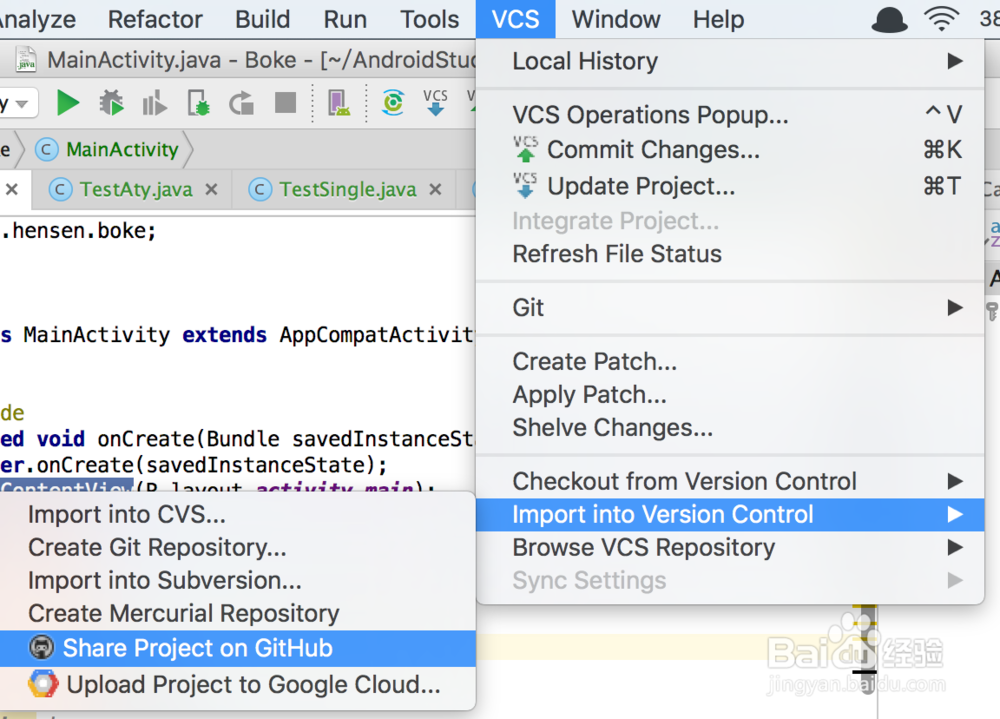1000x719 pixels.
Task: Close the TestAty.java tab
Action: click(211, 189)
